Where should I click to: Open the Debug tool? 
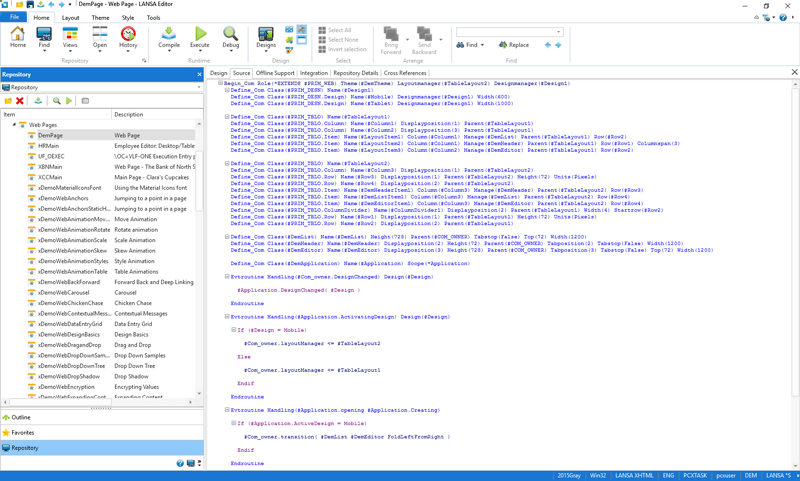tap(230, 36)
